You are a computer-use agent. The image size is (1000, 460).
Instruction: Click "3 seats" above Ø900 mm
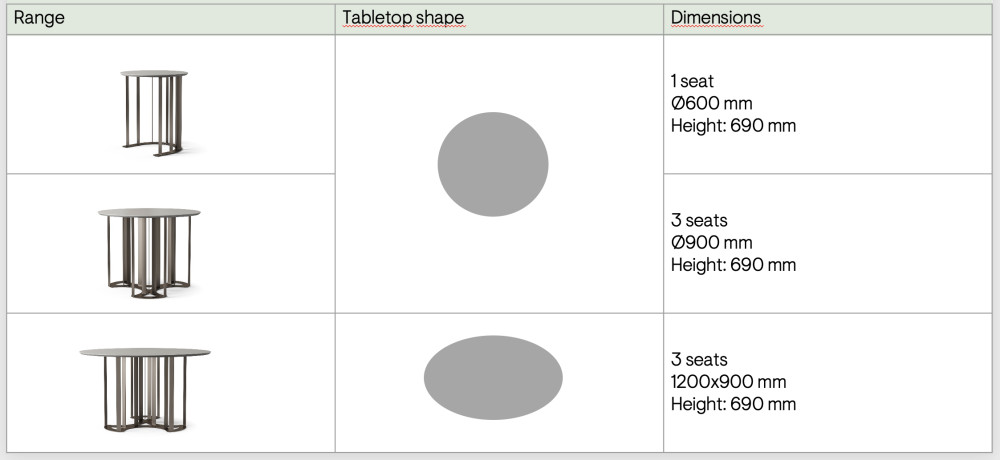(699, 220)
